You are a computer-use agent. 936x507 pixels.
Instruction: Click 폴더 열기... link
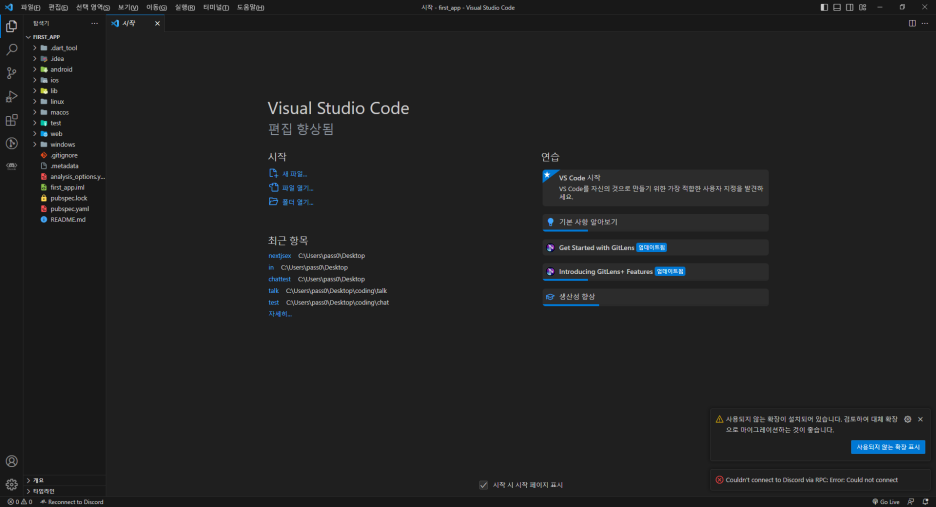pos(291,202)
